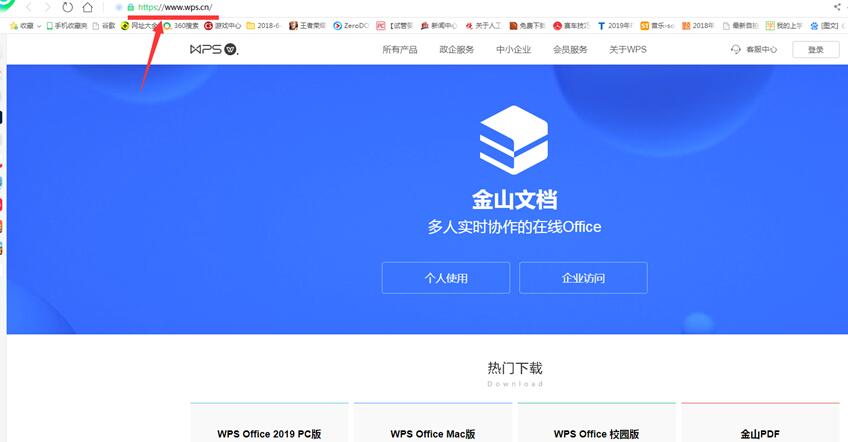
Task: Open the 2018年 bookmark
Action: 698,25
